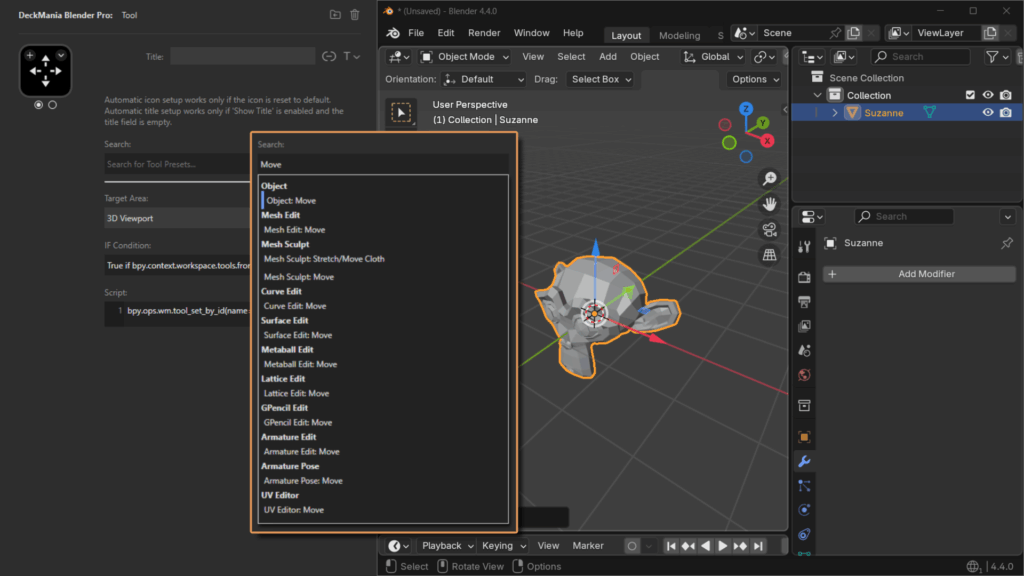Screen dimensions: 1024x576
Task: Choose 'Mesh Edit: Move' from search results
Action: tap(294, 230)
